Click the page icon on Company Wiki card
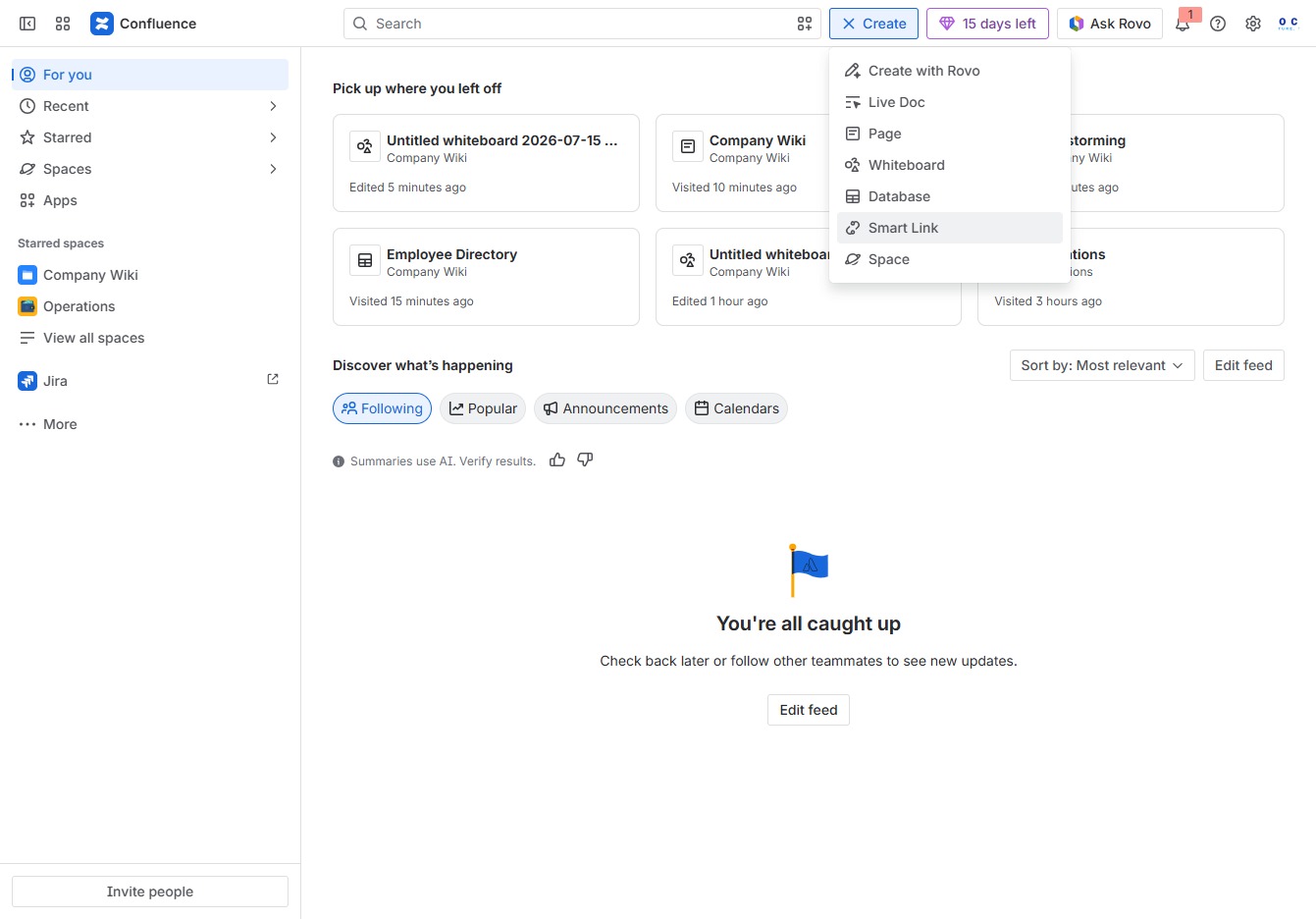 pos(688,146)
